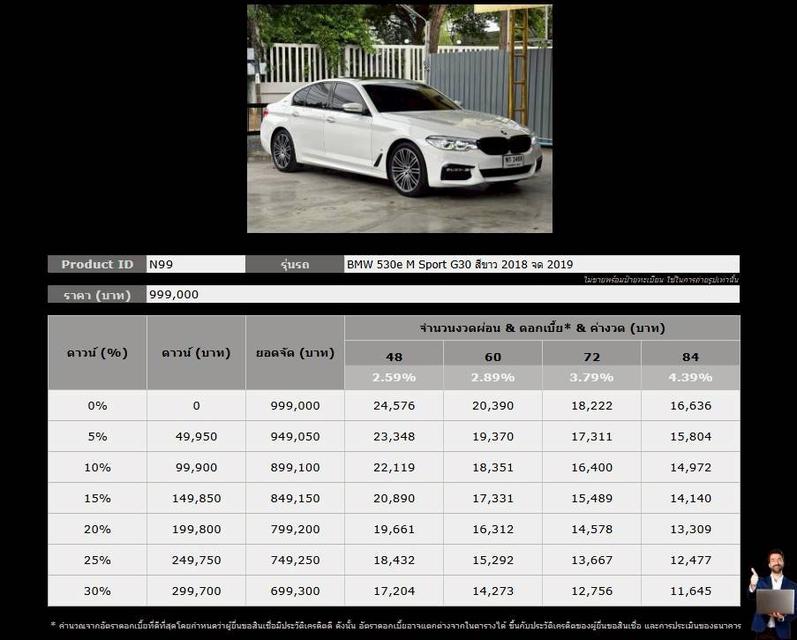Click the 60 installments column header
The image size is (797, 640).
pos(493,357)
